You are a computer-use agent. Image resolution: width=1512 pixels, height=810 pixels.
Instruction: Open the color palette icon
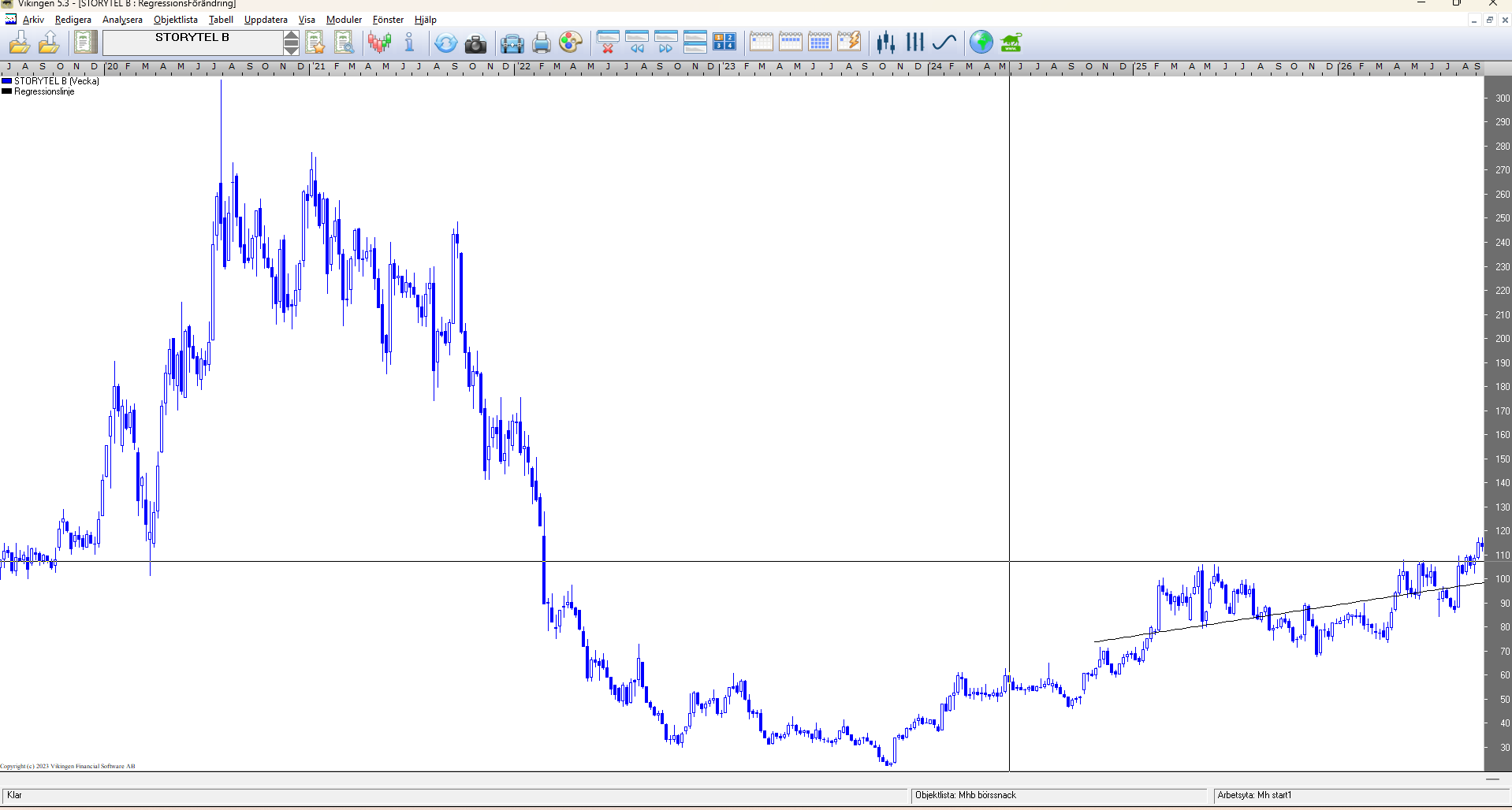point(571,43)
